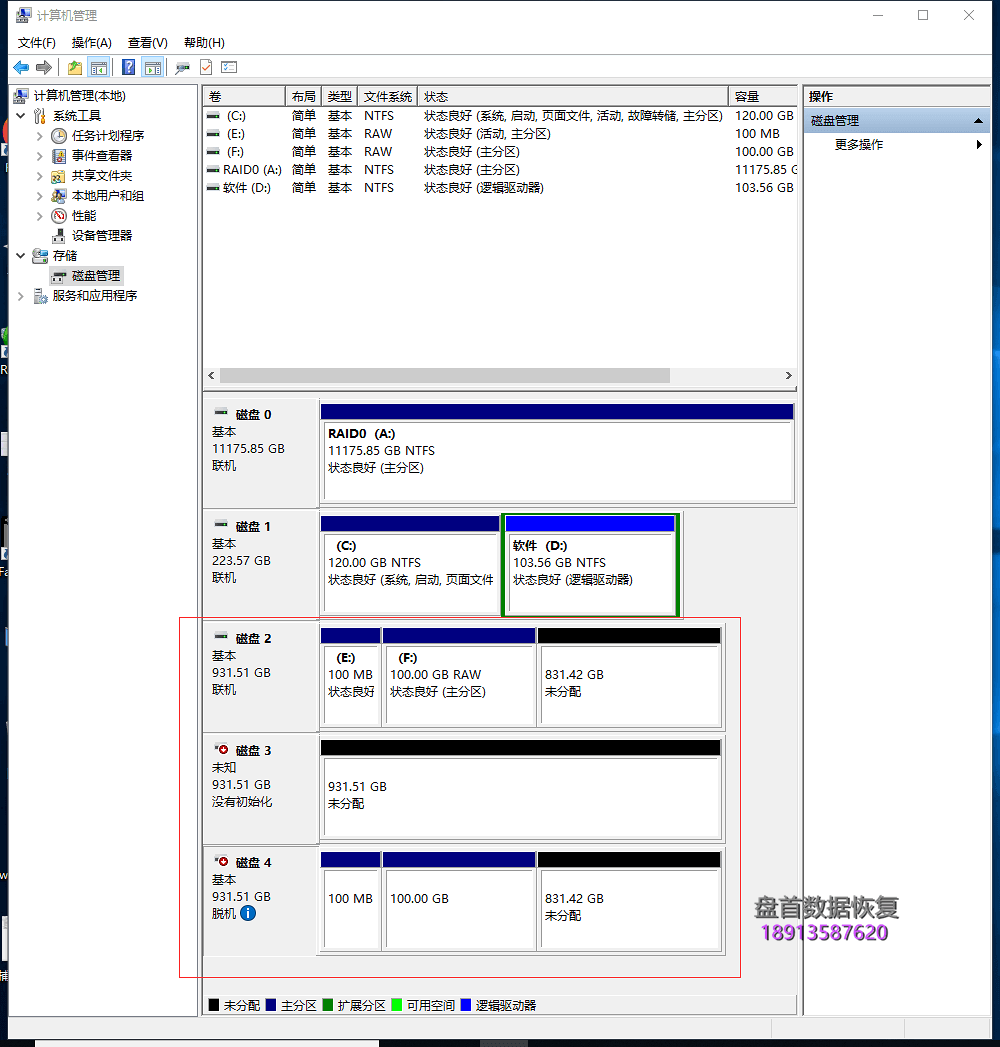Sort by the 容量 column header
1000x1047 pixels.
pos(763,97)
